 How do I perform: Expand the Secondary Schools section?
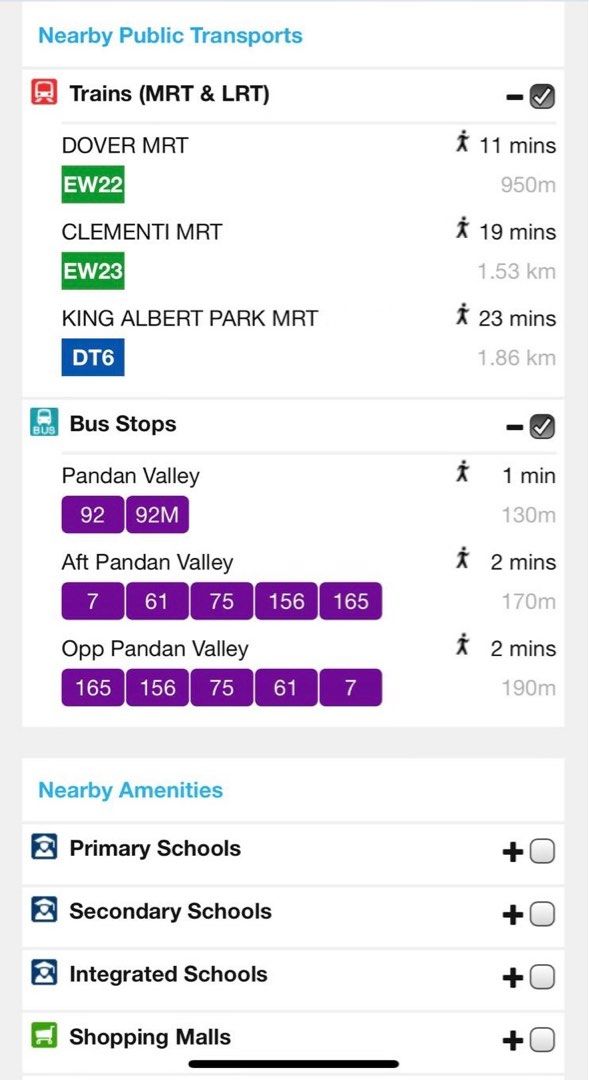tap(513, 915)
